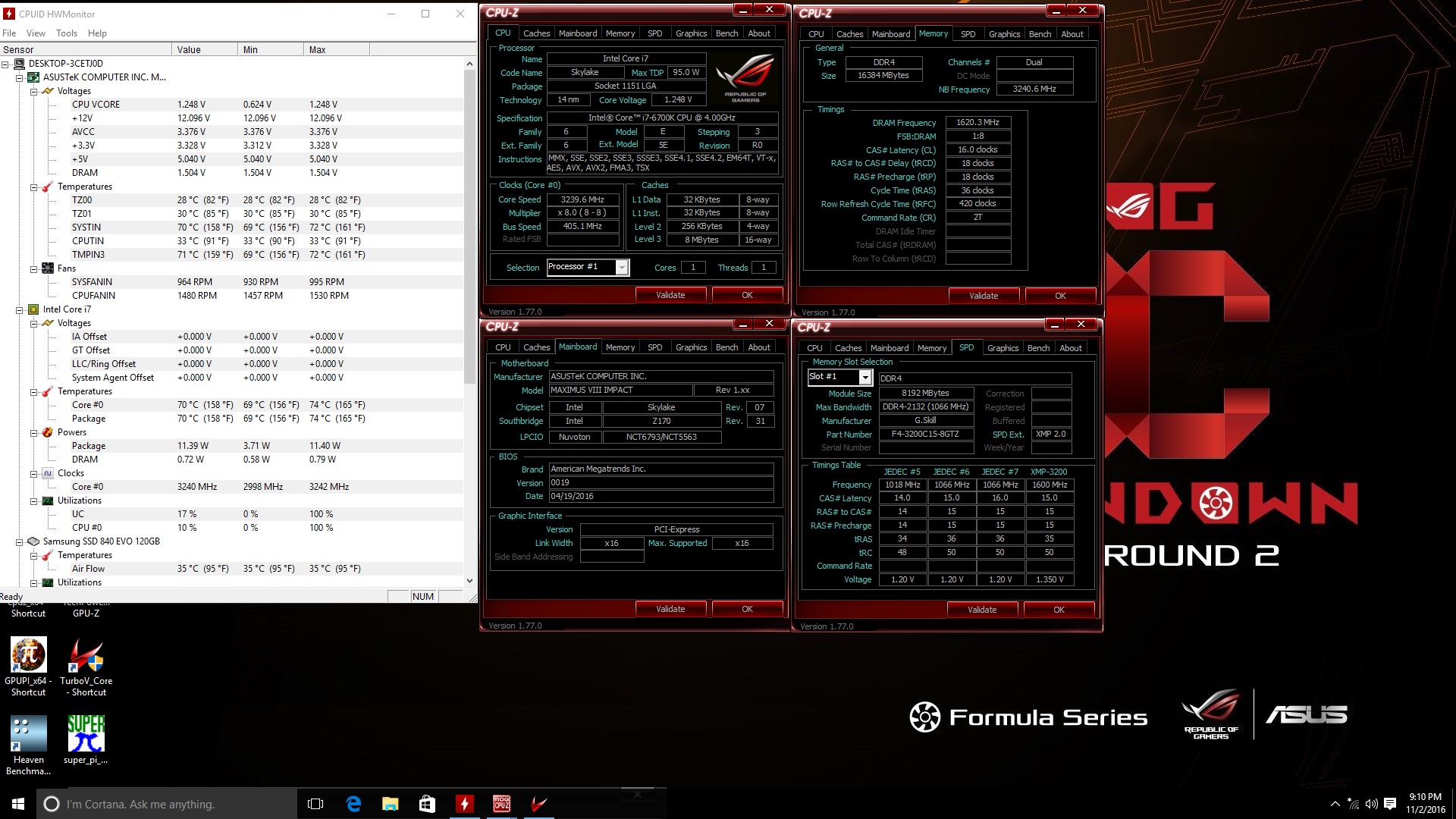Show hidden system tray icons
This screenshot has height=819, width=1456.
click(x=1335, y=804)
